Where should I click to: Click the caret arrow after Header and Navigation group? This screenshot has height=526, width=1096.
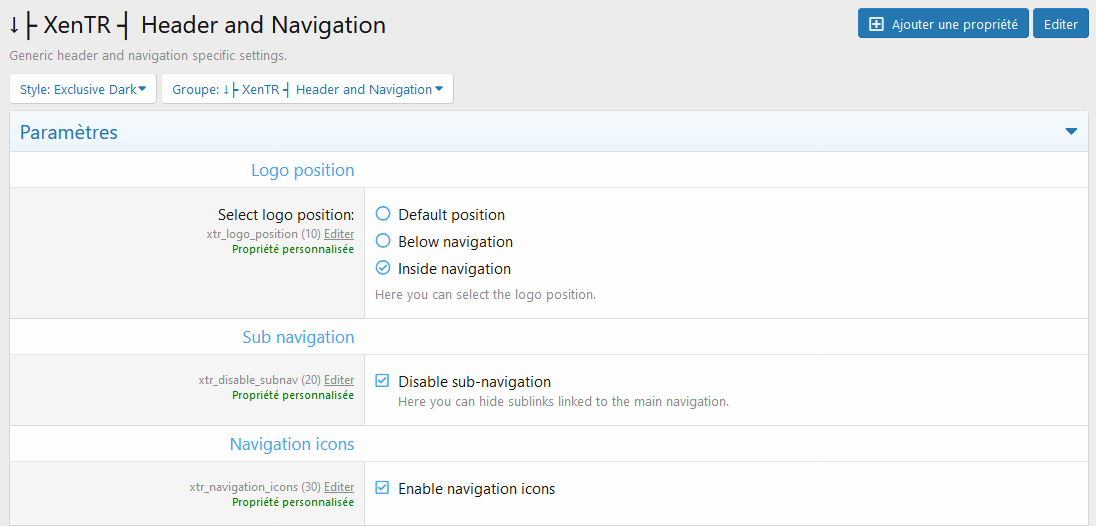click(x=439, y=89)
